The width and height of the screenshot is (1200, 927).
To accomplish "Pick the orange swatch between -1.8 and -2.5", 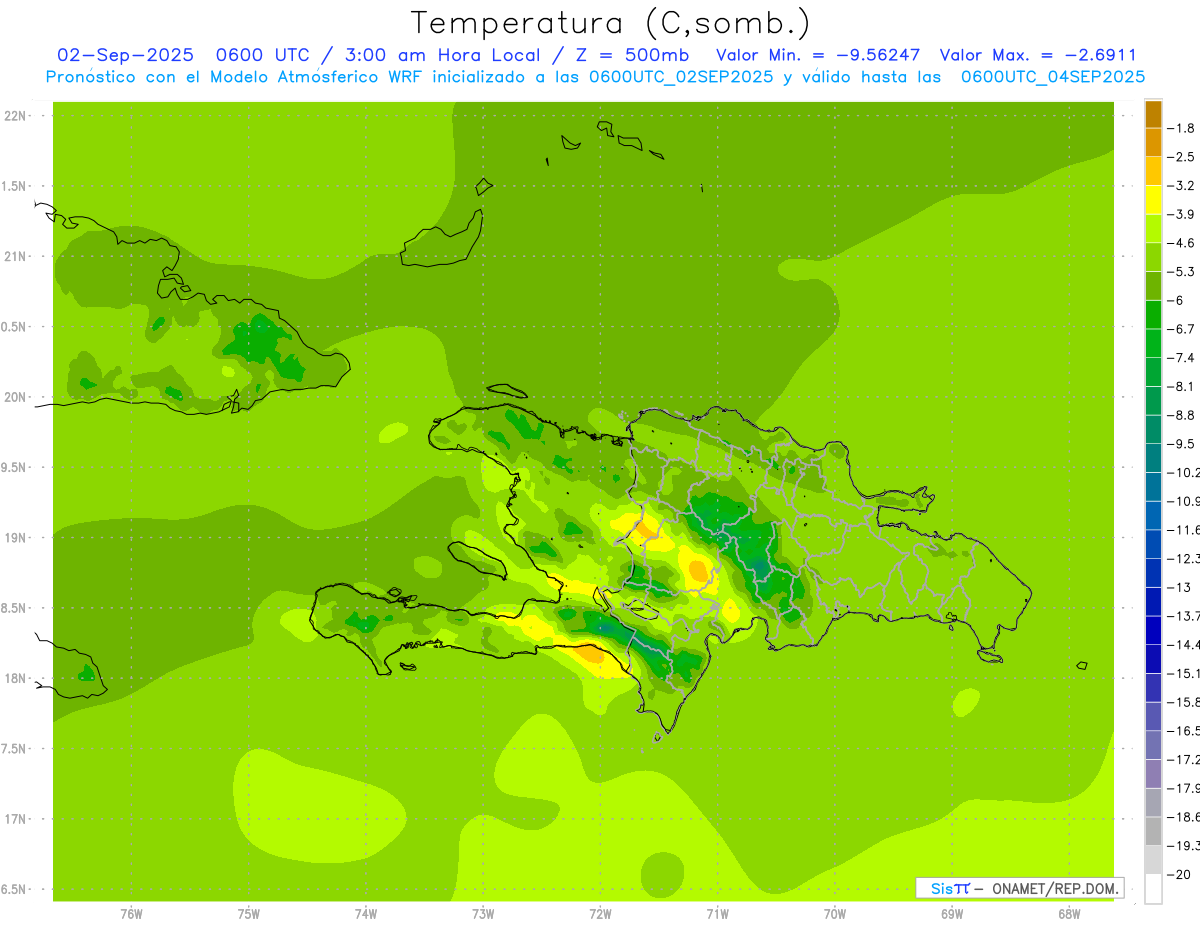I will pyautogui.click(x=1153, y=143).
